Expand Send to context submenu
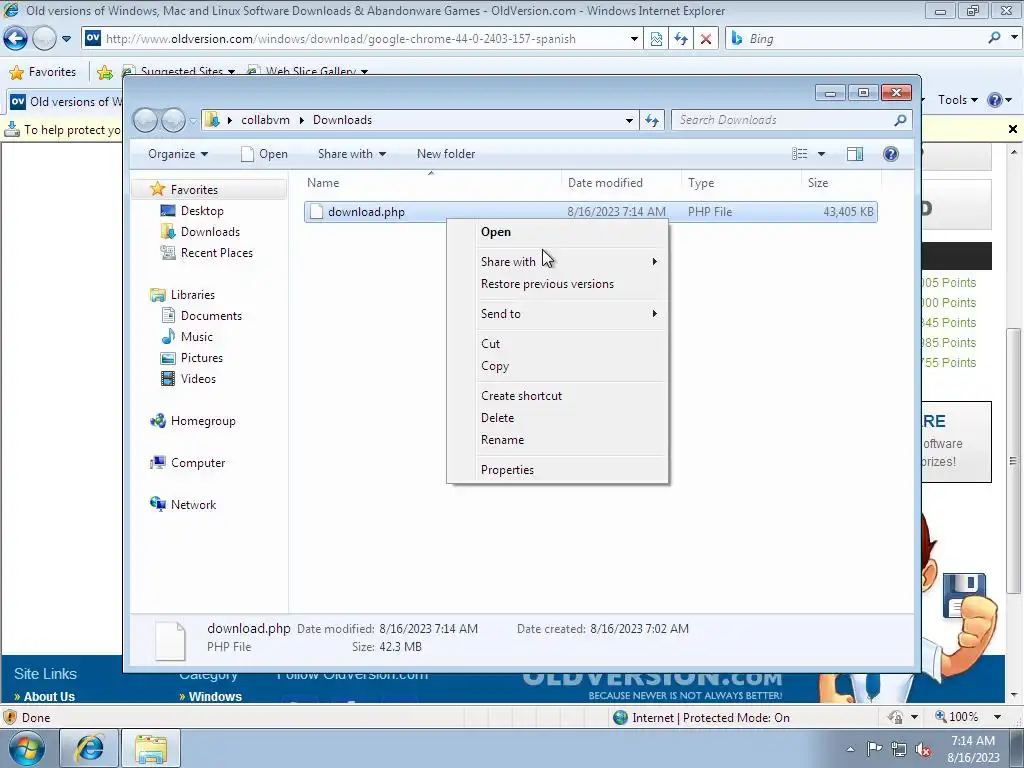Viewport: 1024px width, 768px height. coord(558,313)
